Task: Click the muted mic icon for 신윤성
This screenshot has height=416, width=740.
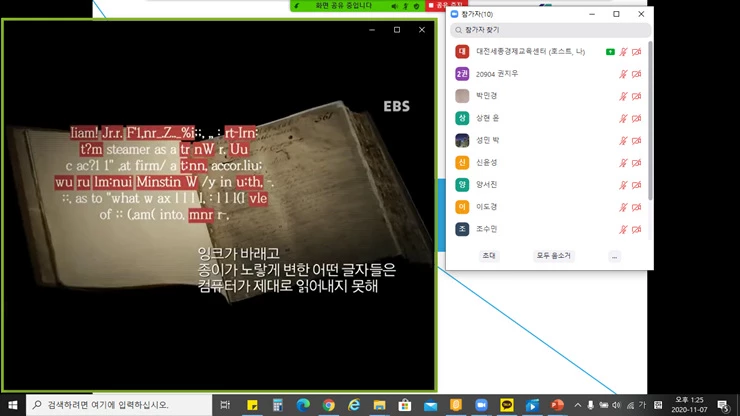Action: point(623,162)
